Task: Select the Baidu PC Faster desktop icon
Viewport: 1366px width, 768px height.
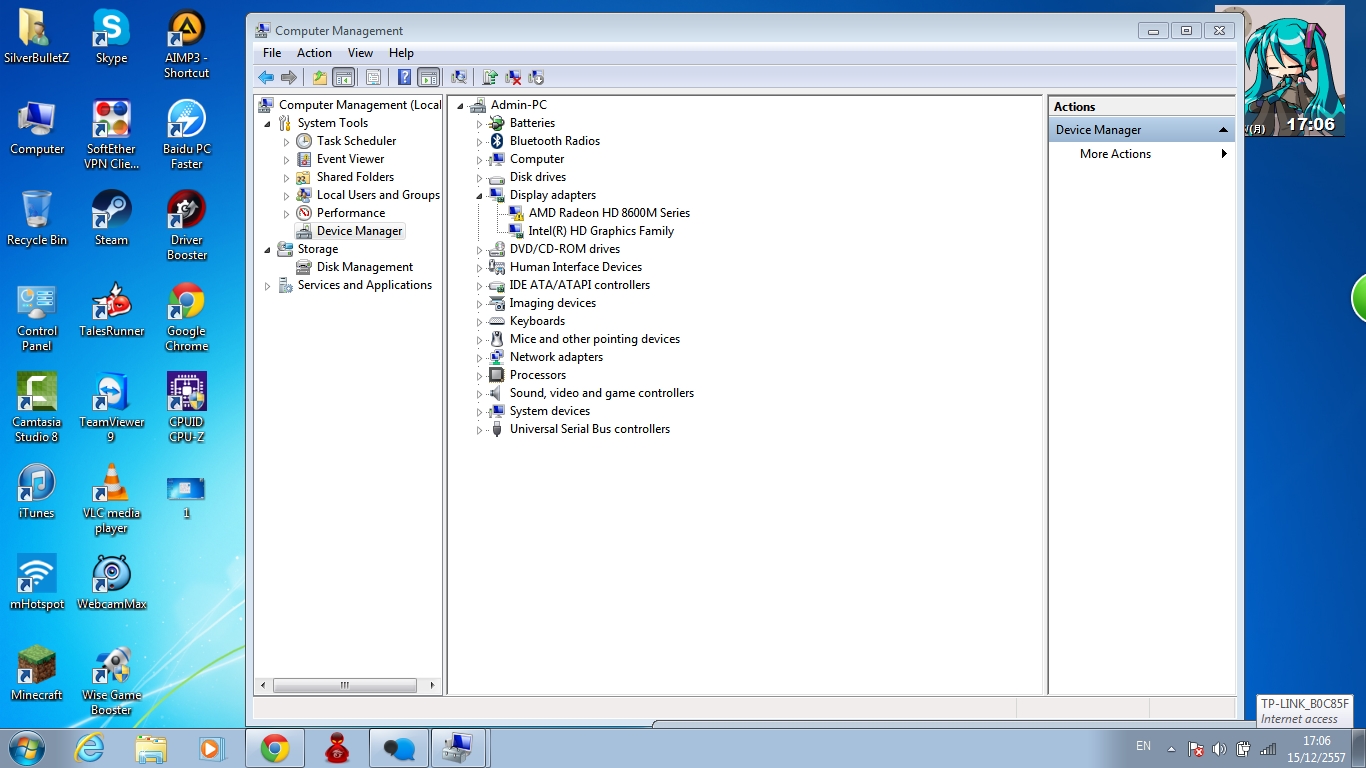Action: (187, 134)
